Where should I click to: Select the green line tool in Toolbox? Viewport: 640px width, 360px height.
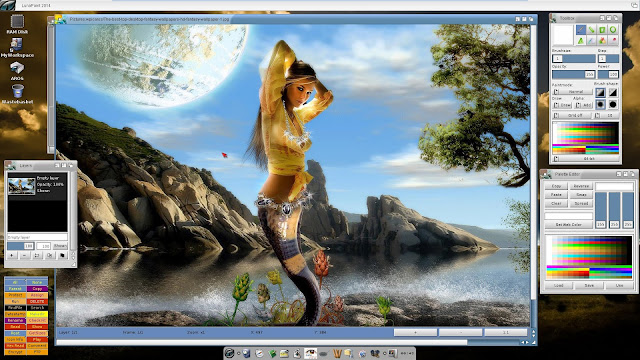click(x=591, y=30)
